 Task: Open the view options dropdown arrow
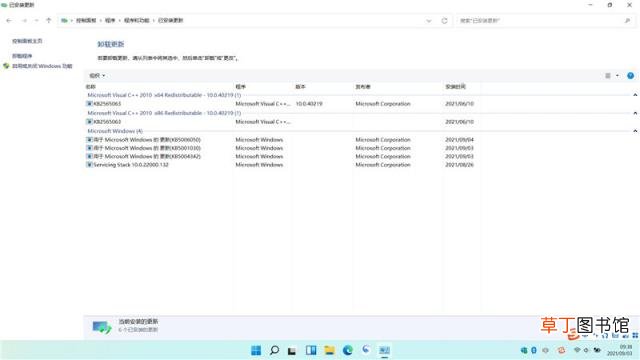pos(618,76)
